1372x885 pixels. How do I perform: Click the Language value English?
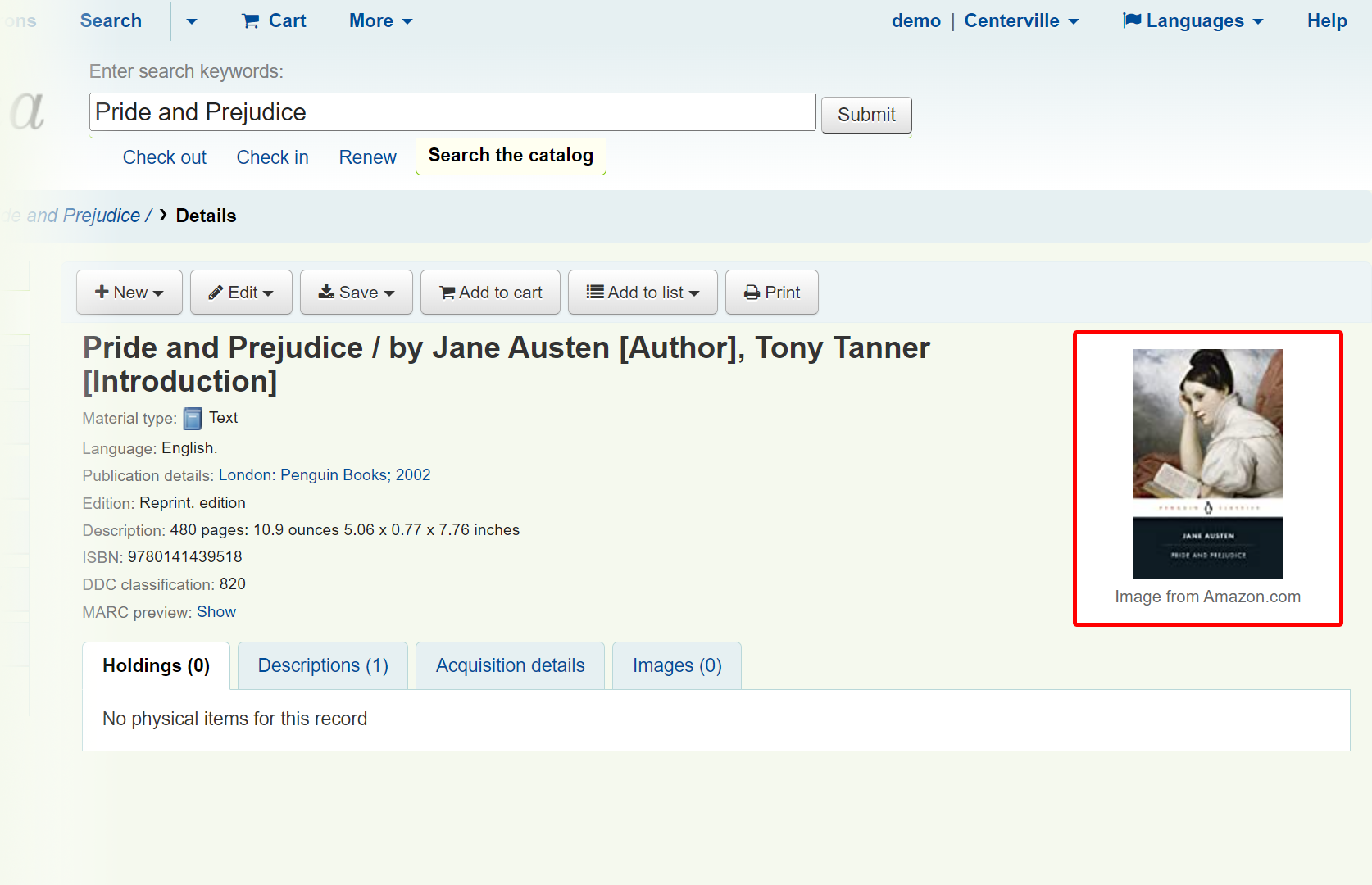(189, 448)
